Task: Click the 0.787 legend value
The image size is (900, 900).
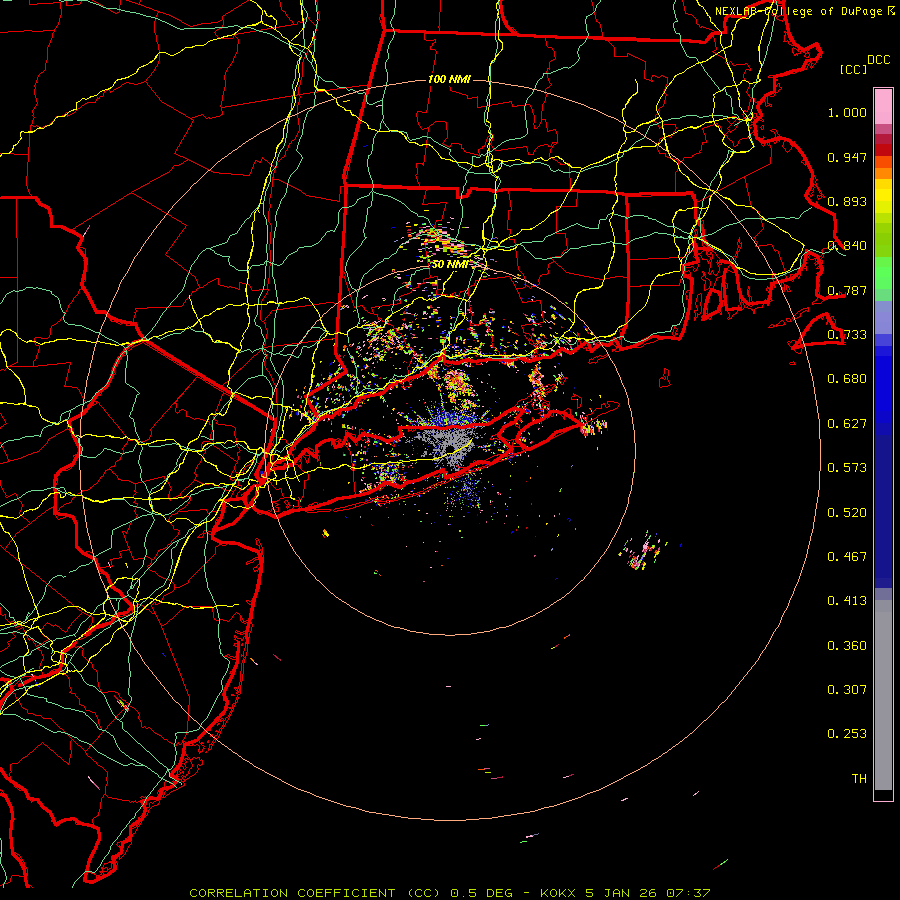Action: [x=847, y=290]
